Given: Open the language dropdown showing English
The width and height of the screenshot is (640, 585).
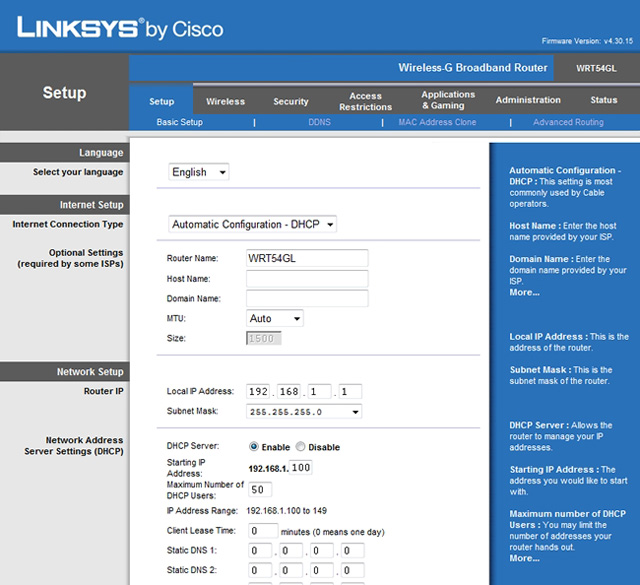Looking at the screenshot, I should click(199, 172).
